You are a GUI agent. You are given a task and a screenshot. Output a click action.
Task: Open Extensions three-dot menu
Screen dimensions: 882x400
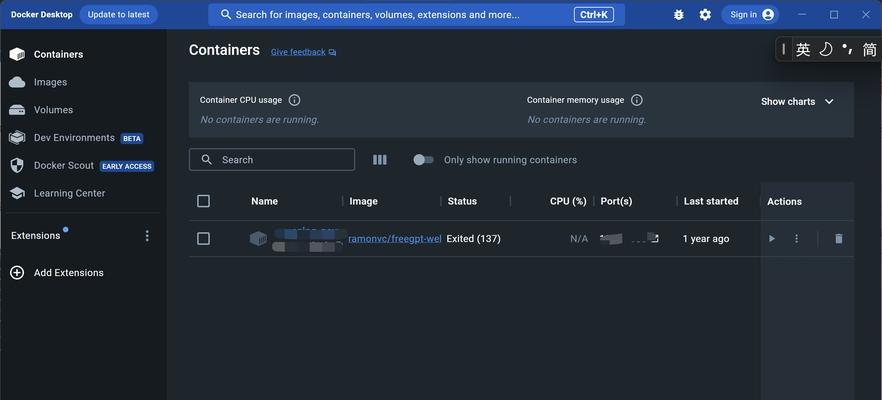(x=147, y=236)
